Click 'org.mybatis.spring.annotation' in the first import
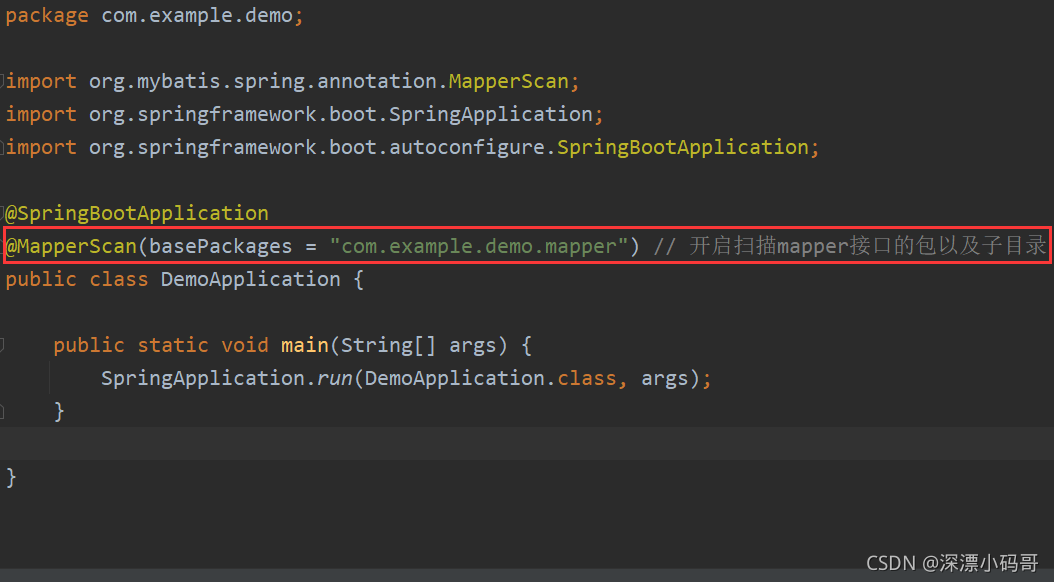 tap(264, 81)
